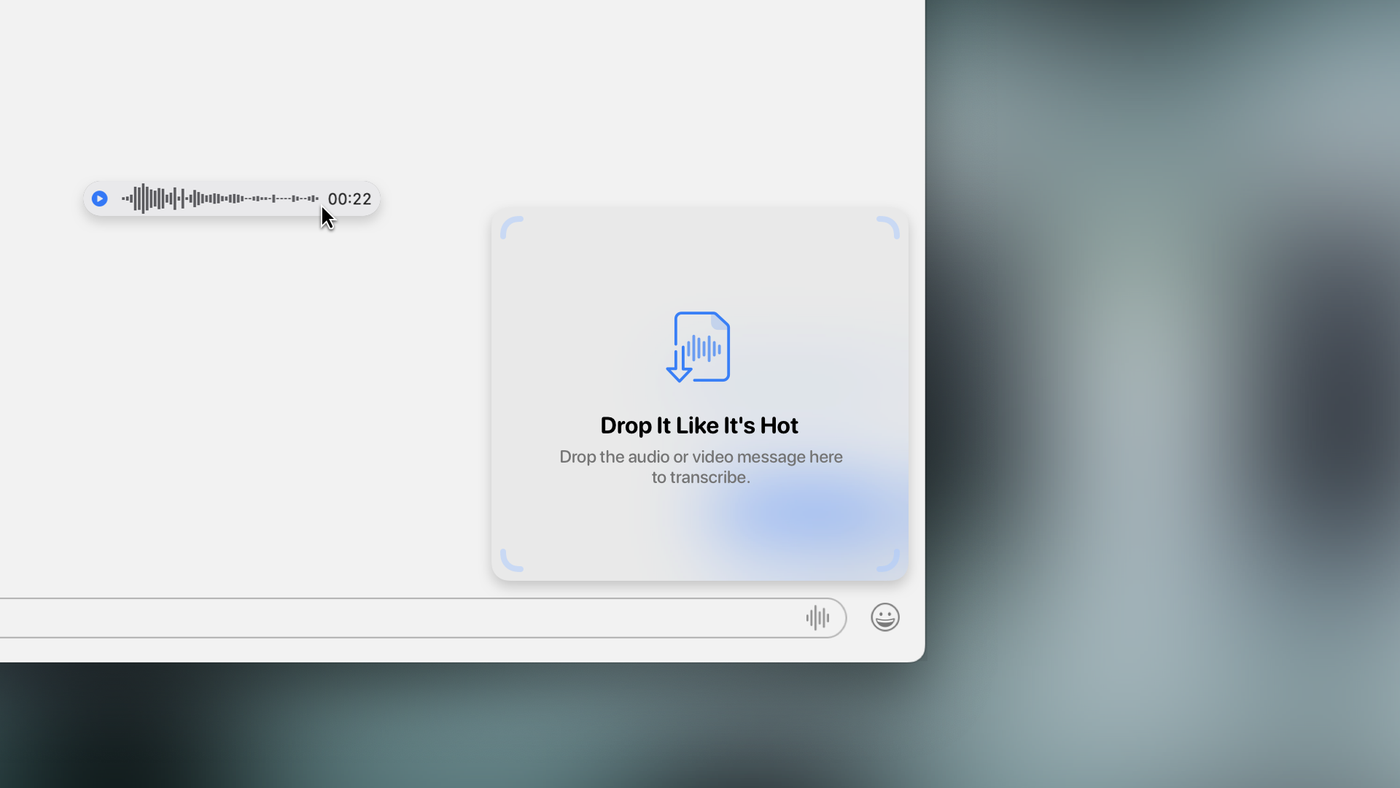
Task: Click the bottom-right corner bracket of drop zone
Action: pos(888,561)
